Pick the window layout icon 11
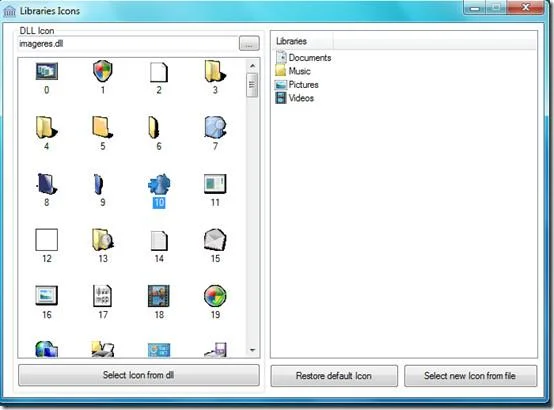The image size is (554, 410). coord(215,184)
